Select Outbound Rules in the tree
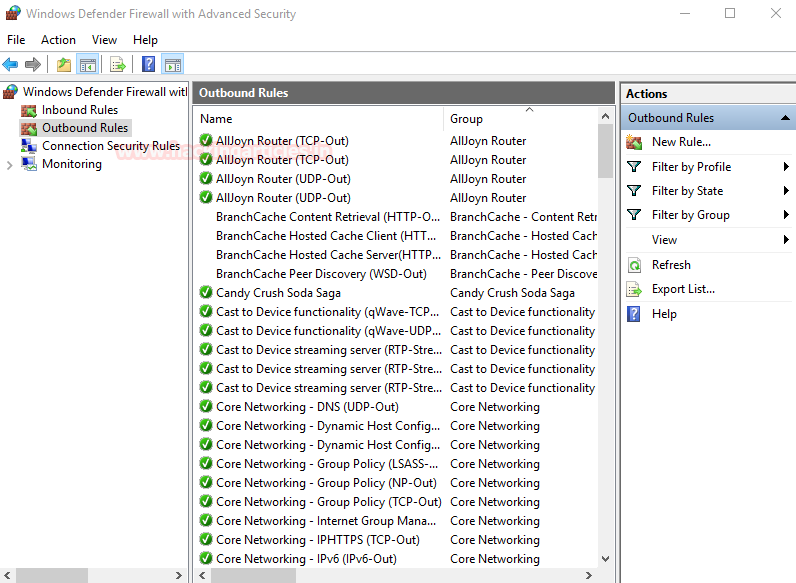Image resolution: width=796 pixels, height=583 pixels. (x=85, y=128)
